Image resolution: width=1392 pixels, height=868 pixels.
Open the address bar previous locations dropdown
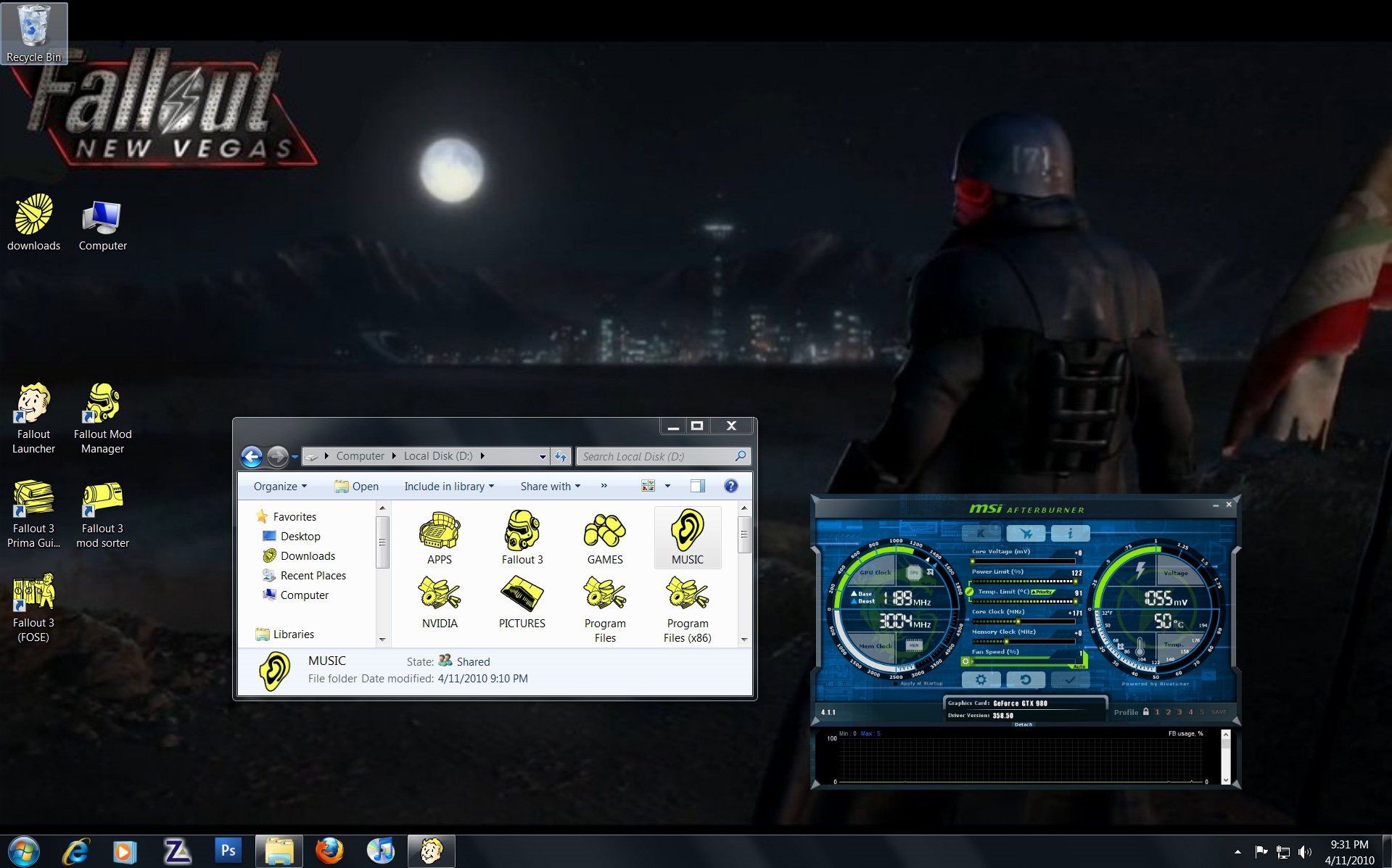tap(543, 456)
